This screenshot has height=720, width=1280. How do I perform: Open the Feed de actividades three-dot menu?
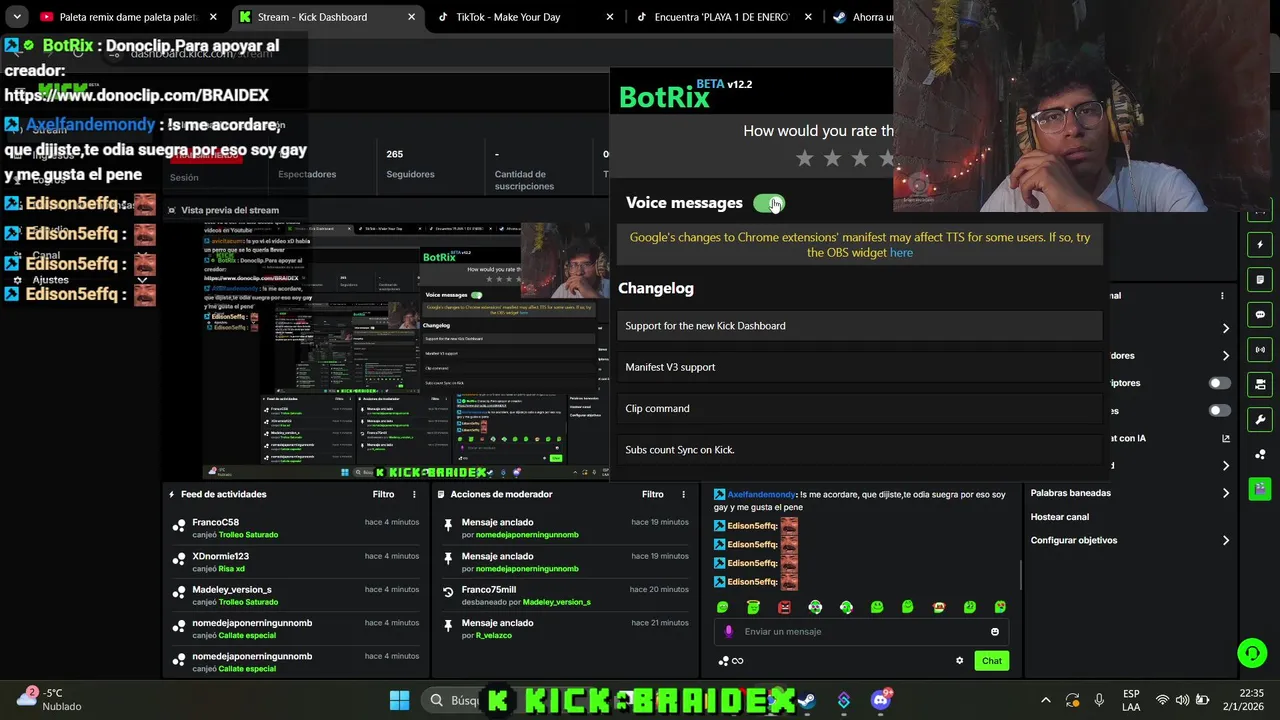tap(414, 494)
